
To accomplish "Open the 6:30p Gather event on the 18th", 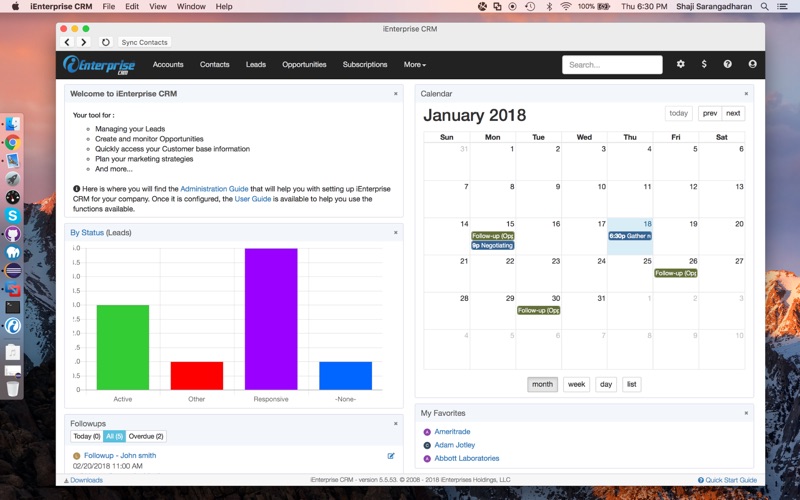I will 630,236.
